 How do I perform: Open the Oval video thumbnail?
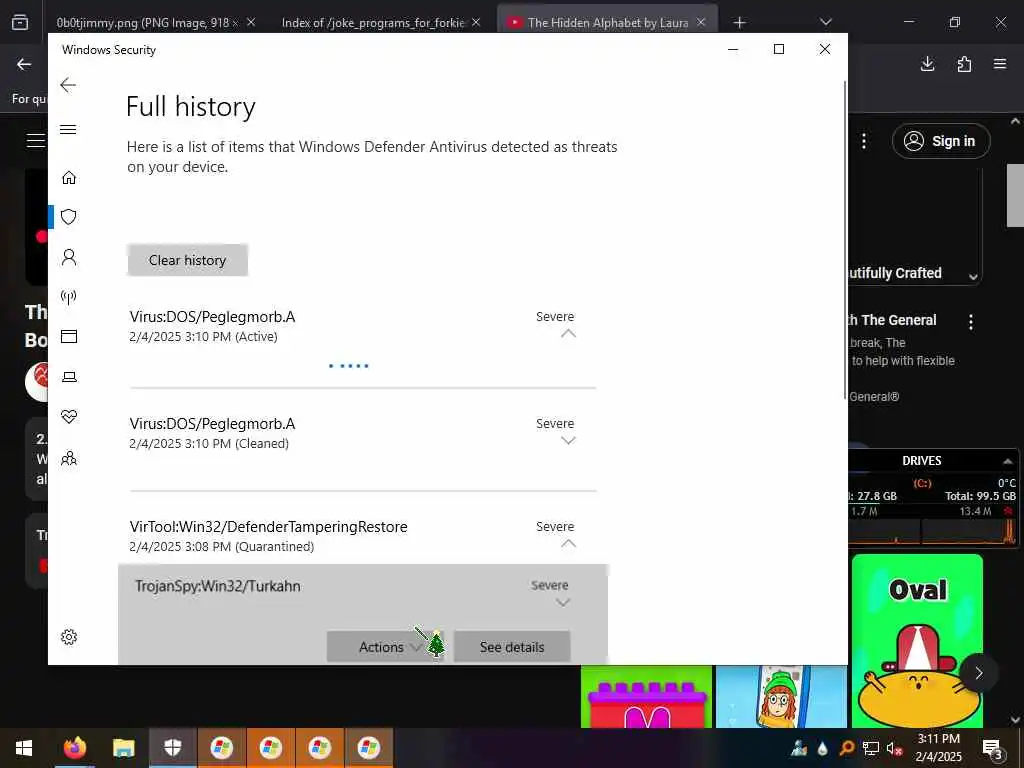[917, 640]
